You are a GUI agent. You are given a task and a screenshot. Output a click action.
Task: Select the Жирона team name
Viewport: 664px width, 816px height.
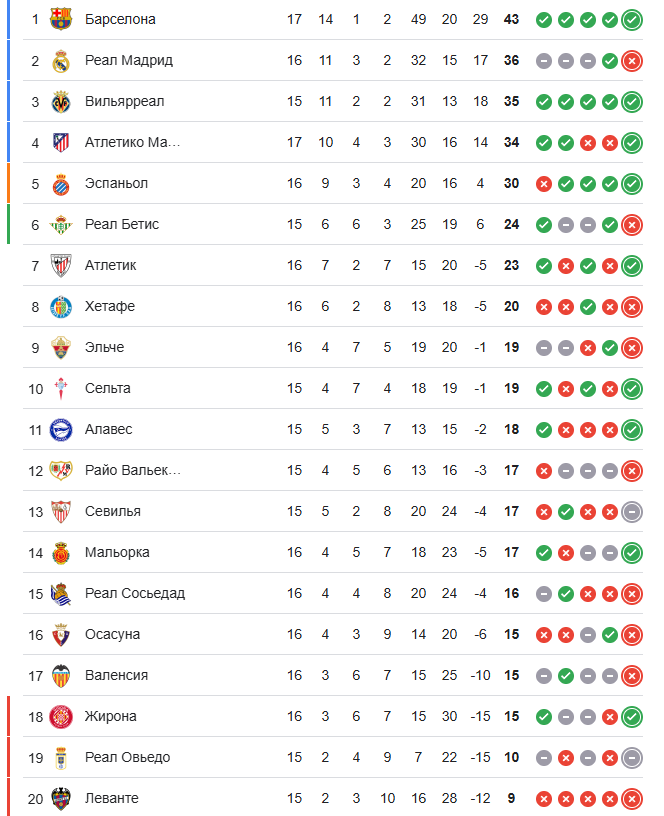(111, 716)
